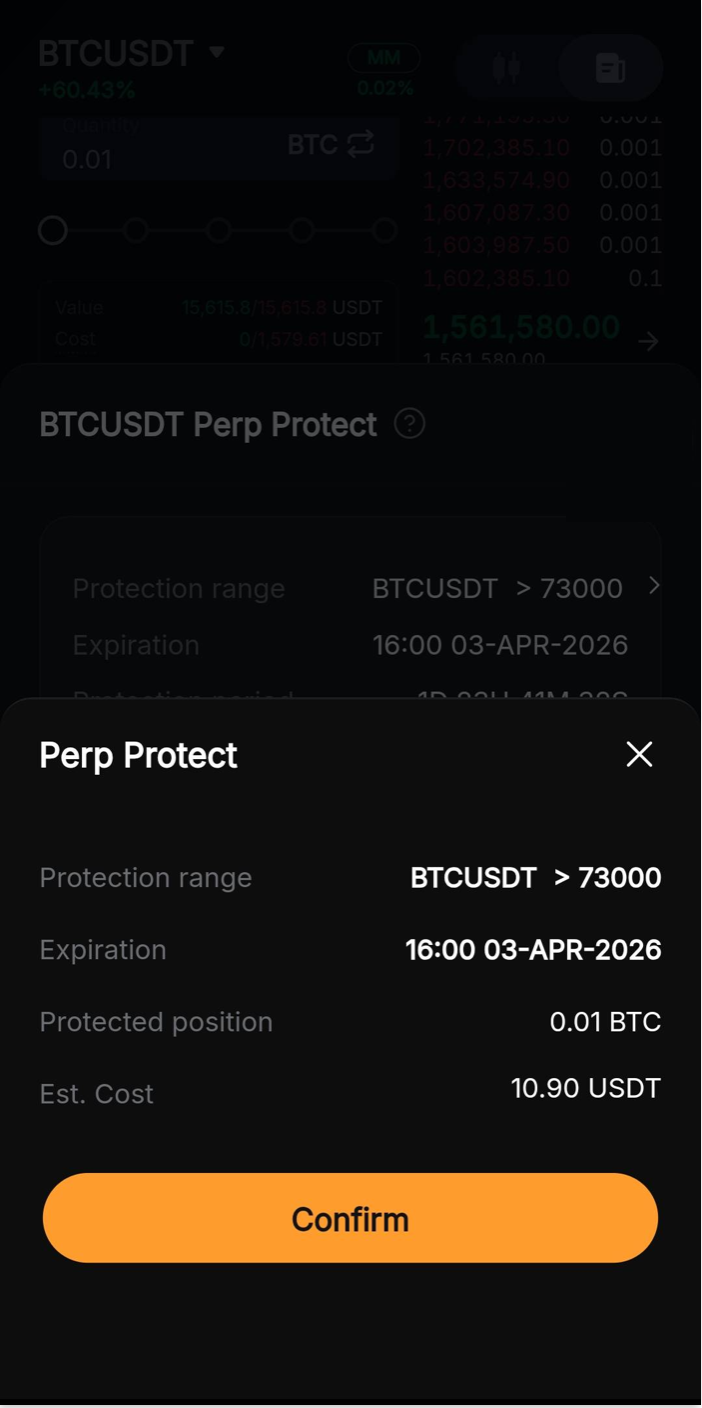Screen dimensions: 702x1408
Task: Switch to the candlestick chart icon
Action: click(x=507, y=68)
